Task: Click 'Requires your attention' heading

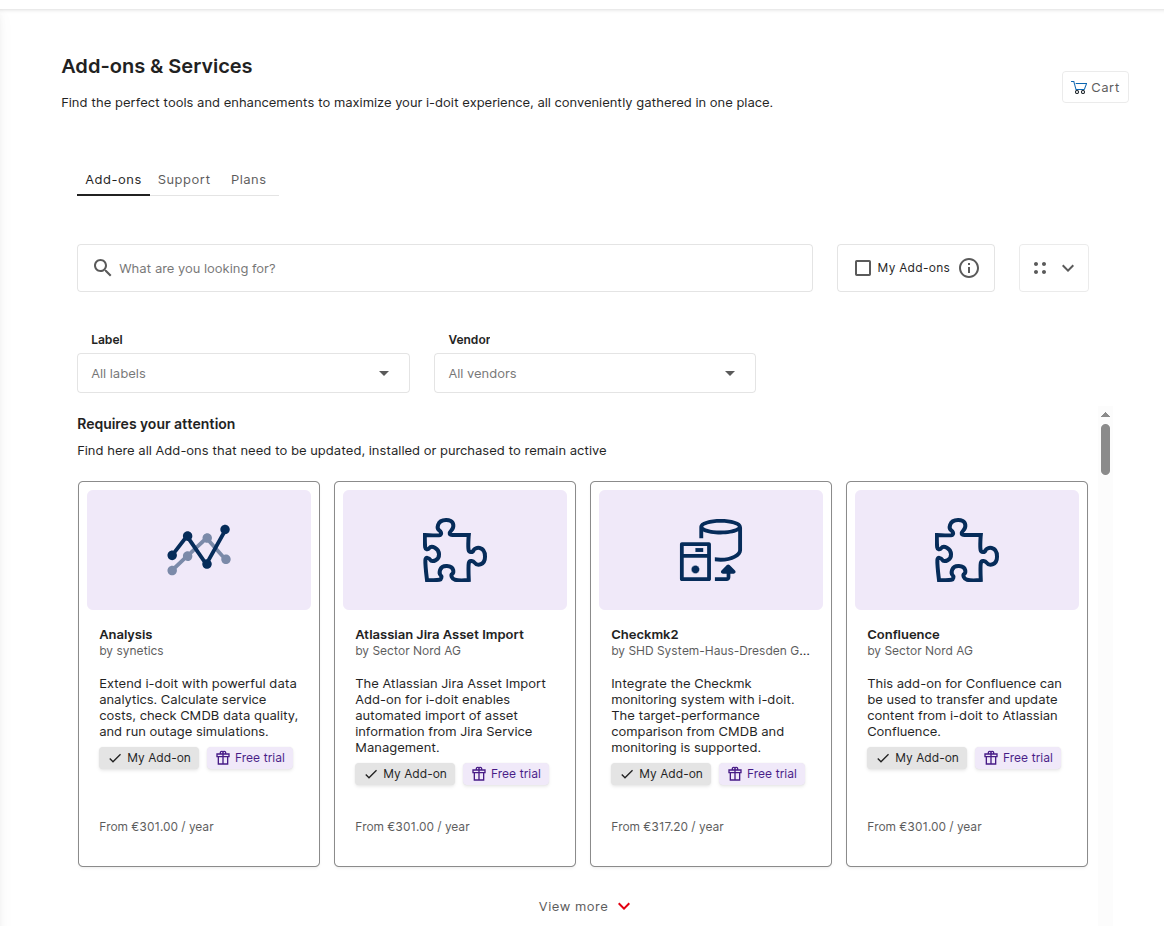Action: (156, 424)
